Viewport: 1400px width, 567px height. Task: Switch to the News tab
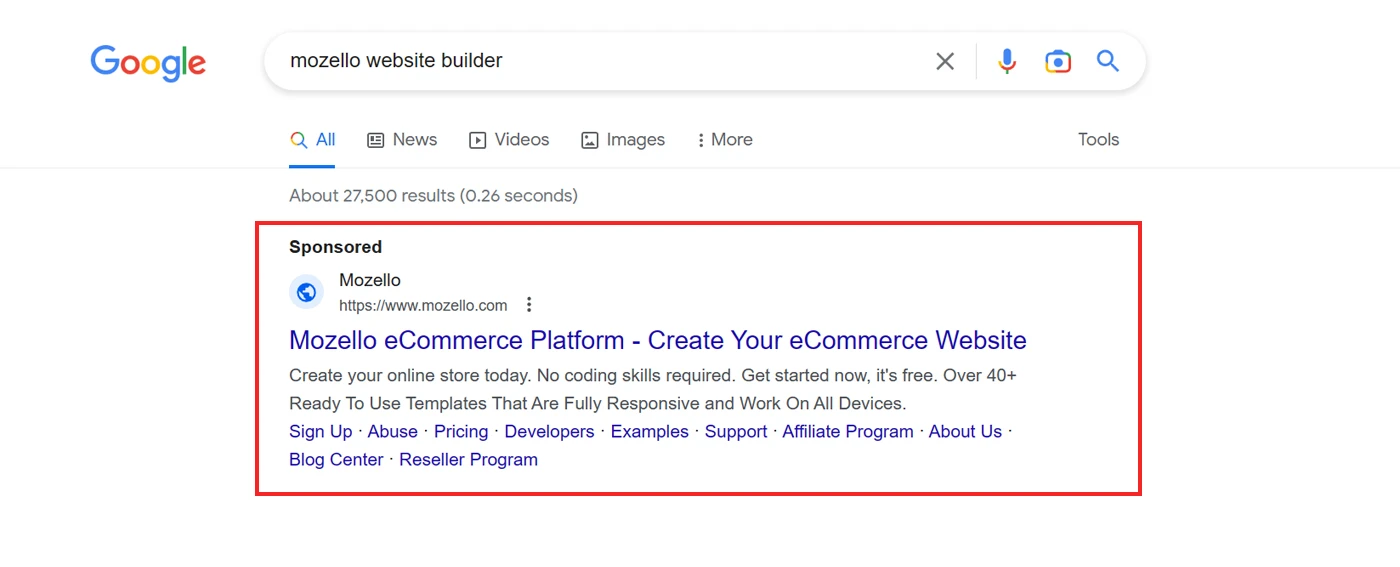coord(402,140)
